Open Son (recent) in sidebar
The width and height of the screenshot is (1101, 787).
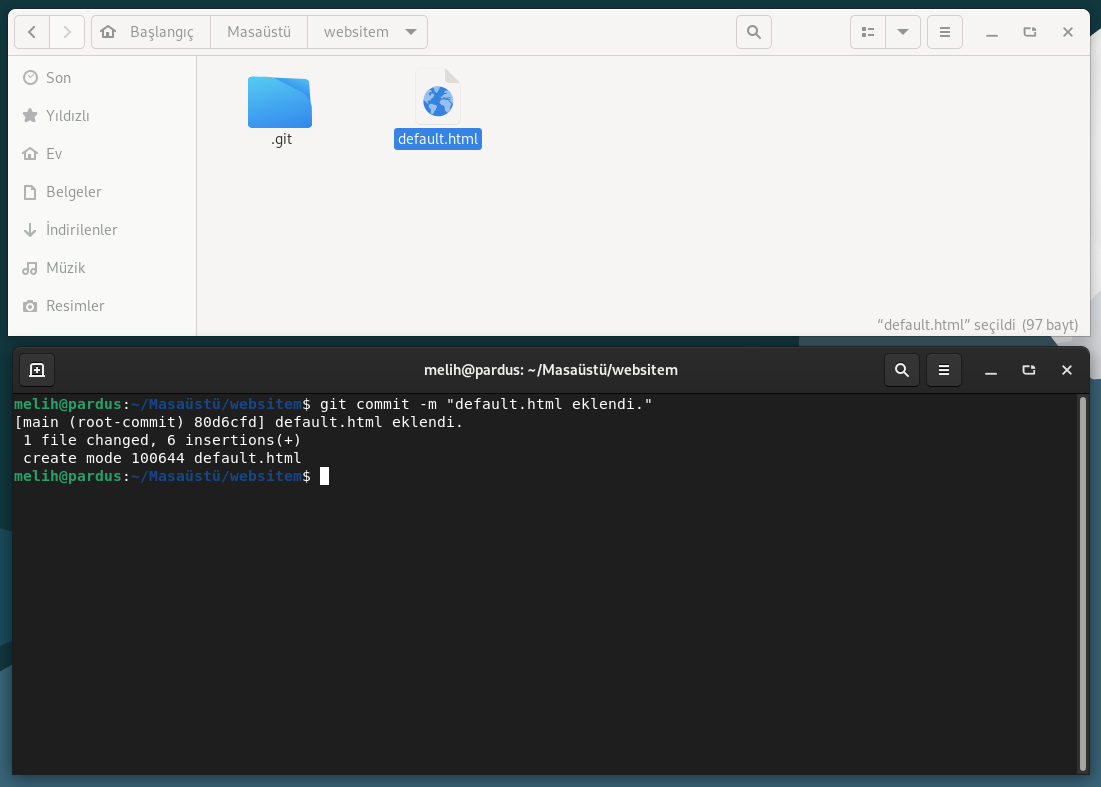(102, 78)
